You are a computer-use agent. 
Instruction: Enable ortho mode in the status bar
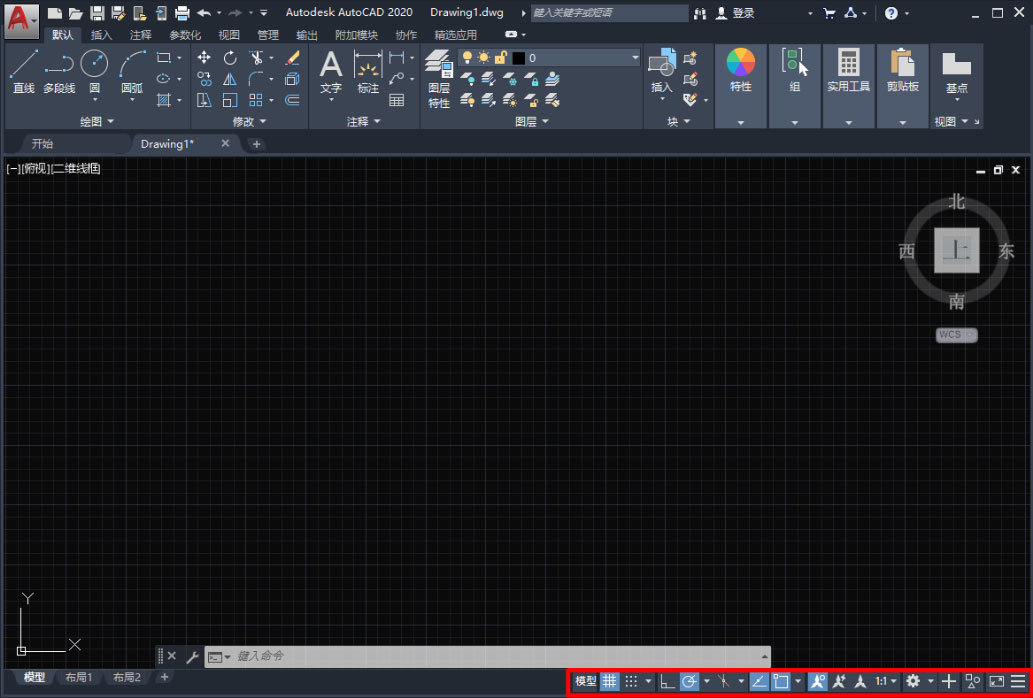click(664, 681)
